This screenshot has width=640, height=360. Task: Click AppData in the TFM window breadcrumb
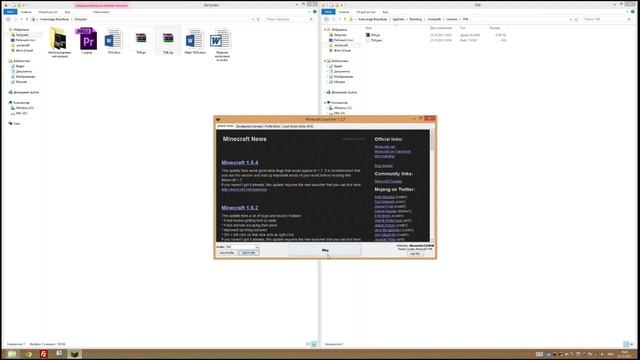[x=398, y=19]
